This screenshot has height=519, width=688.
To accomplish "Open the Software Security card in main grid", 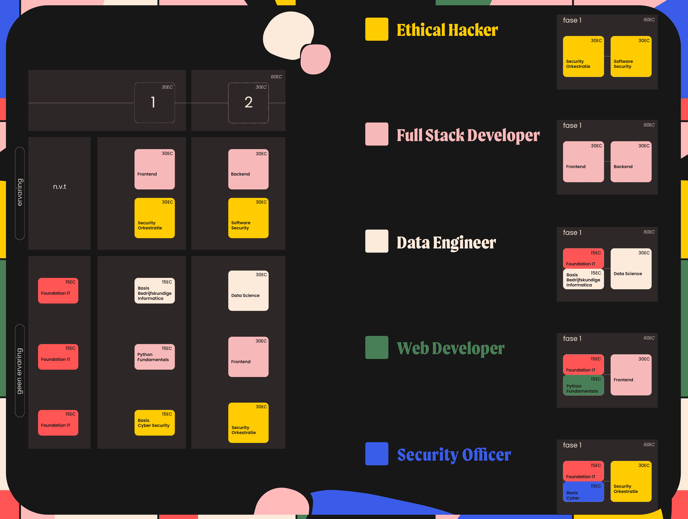I will pyautogui.click(x=248, y=218).
